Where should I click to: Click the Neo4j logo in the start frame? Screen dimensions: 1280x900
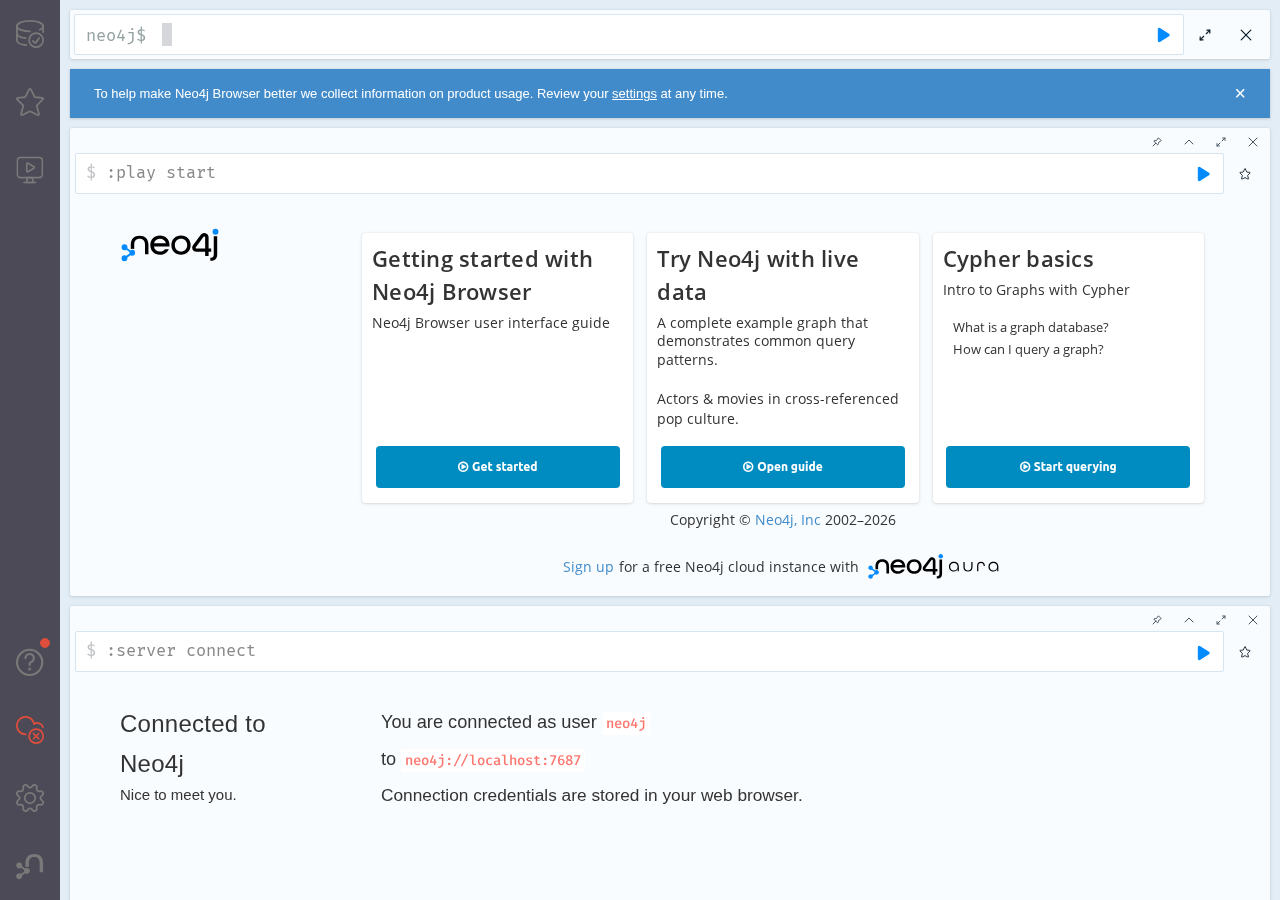pos(170,245)
